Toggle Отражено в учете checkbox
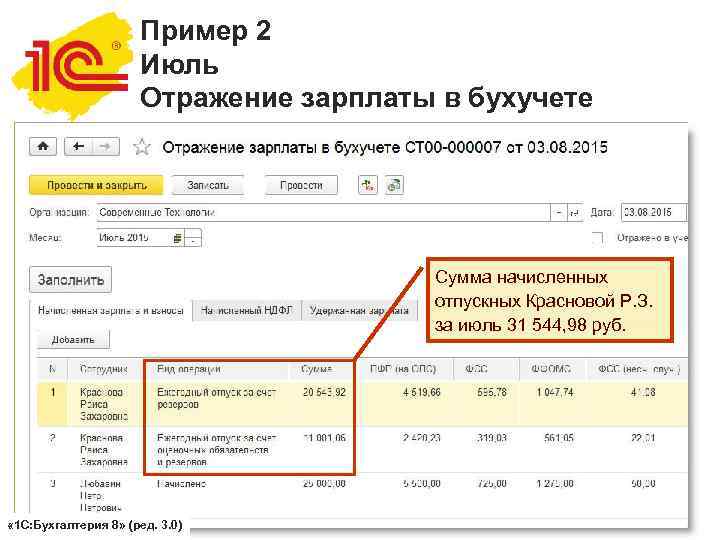The image size is (720, 540). [597, 238]
